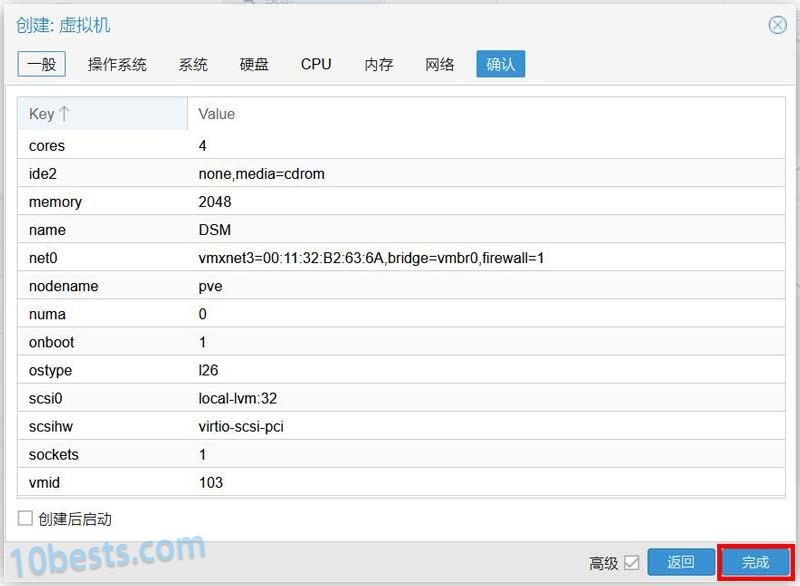Toggle the 高级 checkbox
Viewport: 800px width, 586px height.
pyautogui.click(x=631, y=563)
